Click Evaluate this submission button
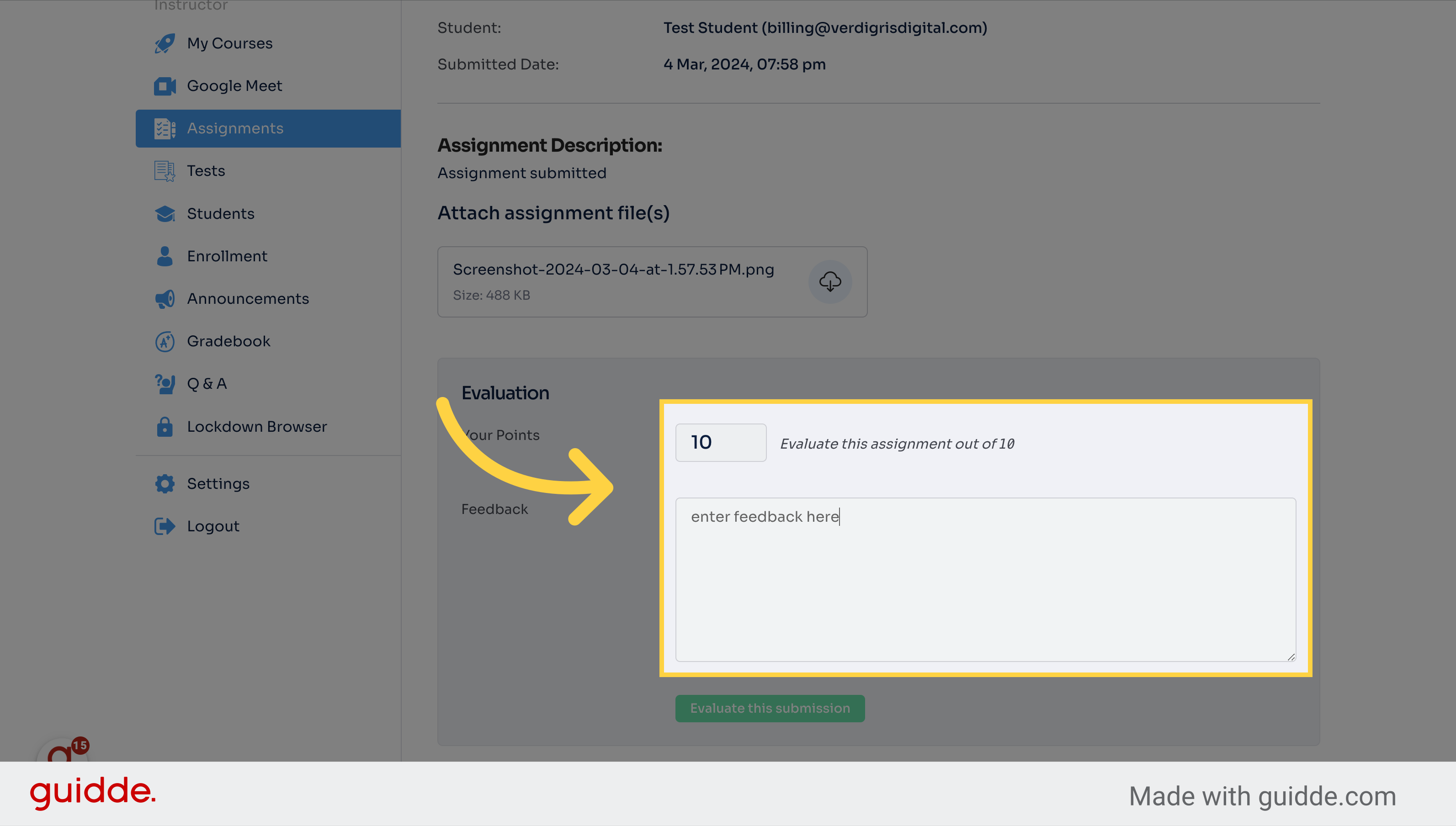1456x826 pixels. coord(770,707)
